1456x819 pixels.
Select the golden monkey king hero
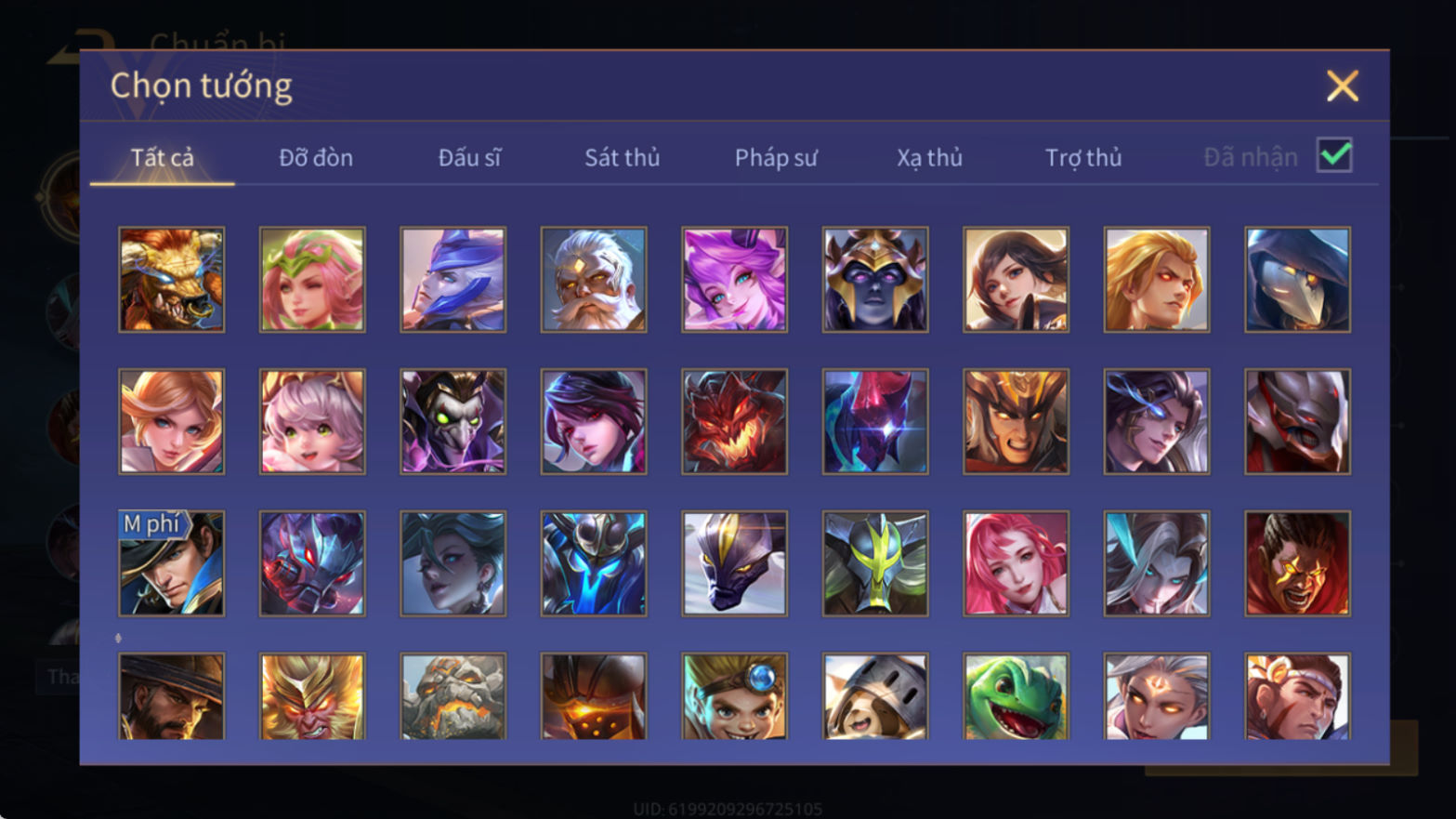tap(312, 696)
